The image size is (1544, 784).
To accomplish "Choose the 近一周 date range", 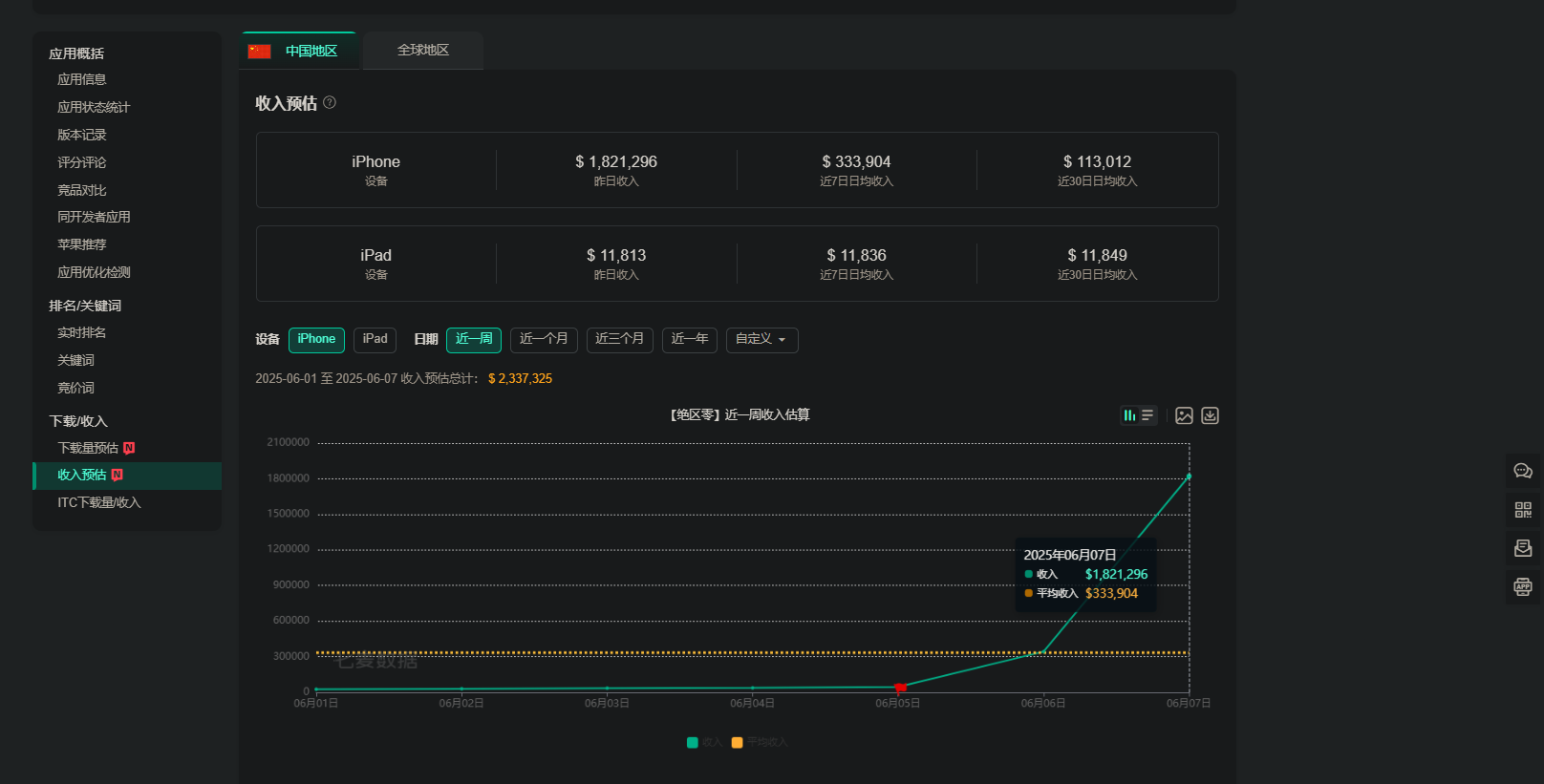I will [x=474, y=340].
